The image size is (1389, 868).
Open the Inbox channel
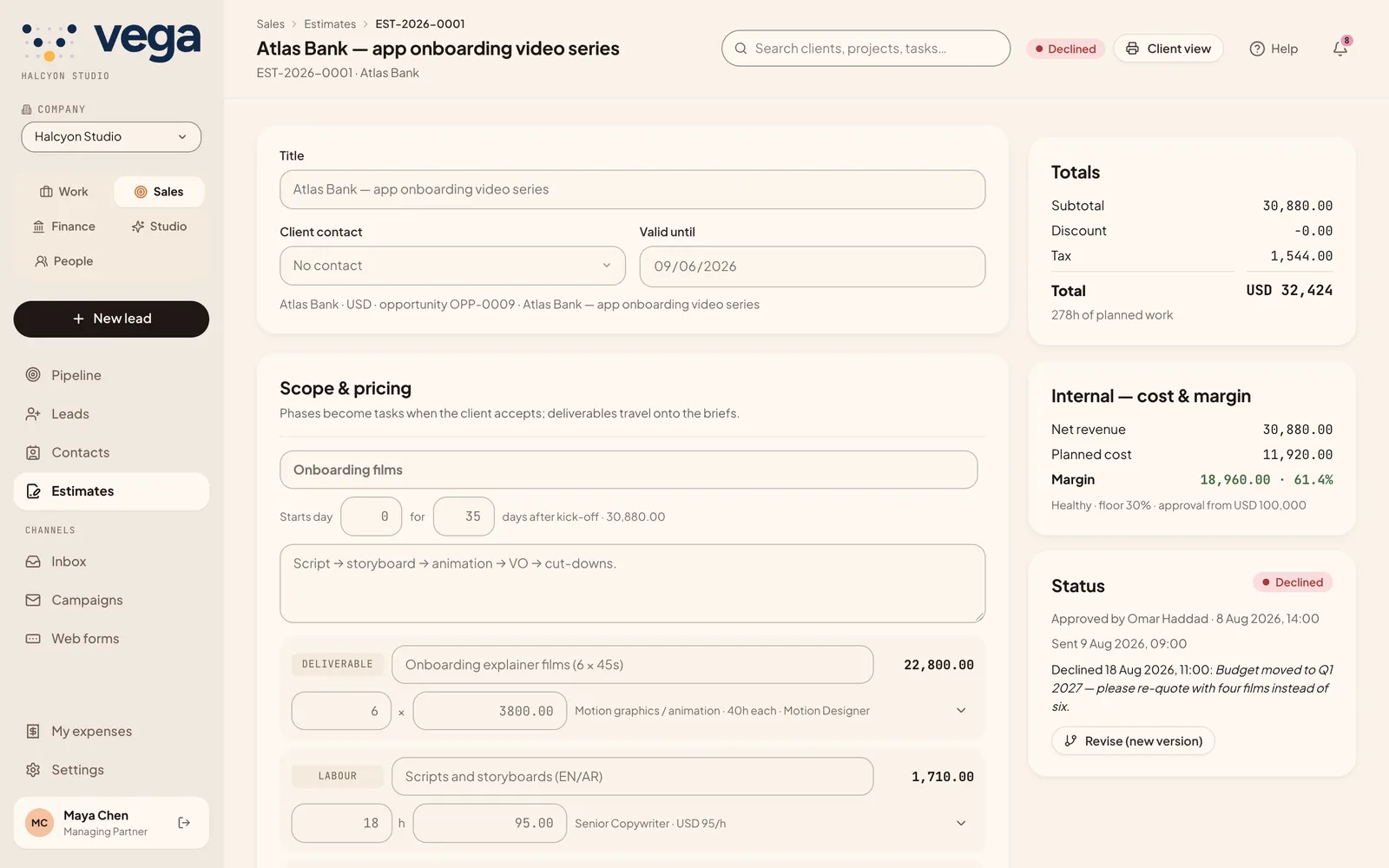tap(111, 562)
